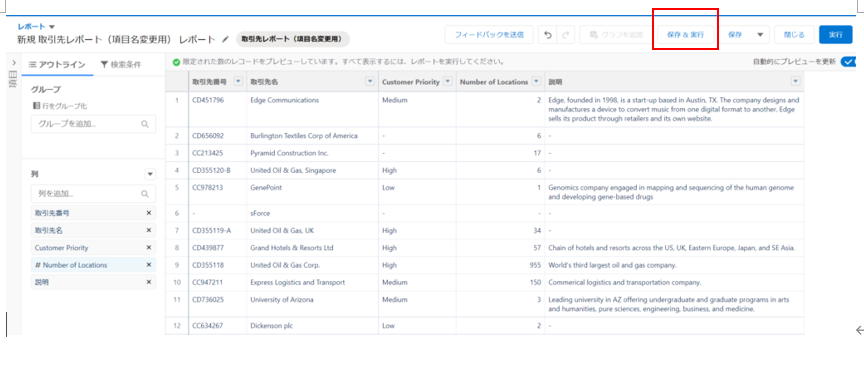This screenshot has height=370, width=864.
Task: Click locations value 955 cell
Action: [x=500, y=265]
